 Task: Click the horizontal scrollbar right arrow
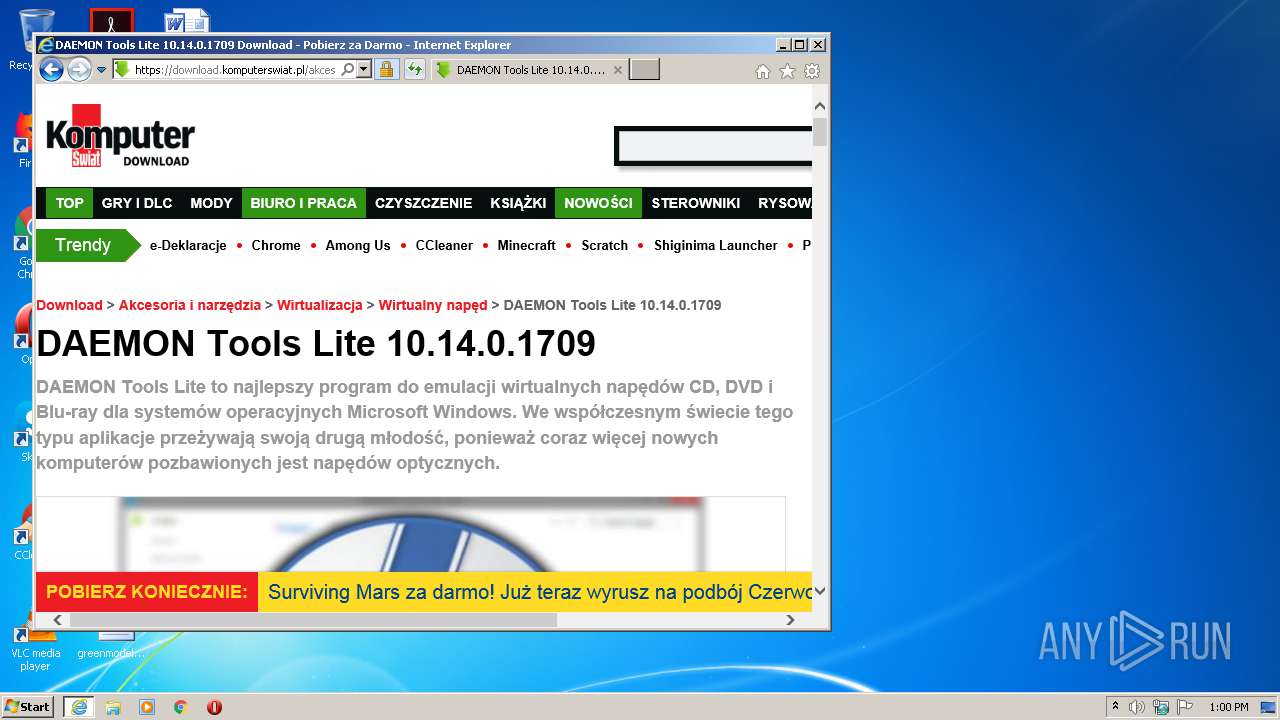[x=790, y=620]
